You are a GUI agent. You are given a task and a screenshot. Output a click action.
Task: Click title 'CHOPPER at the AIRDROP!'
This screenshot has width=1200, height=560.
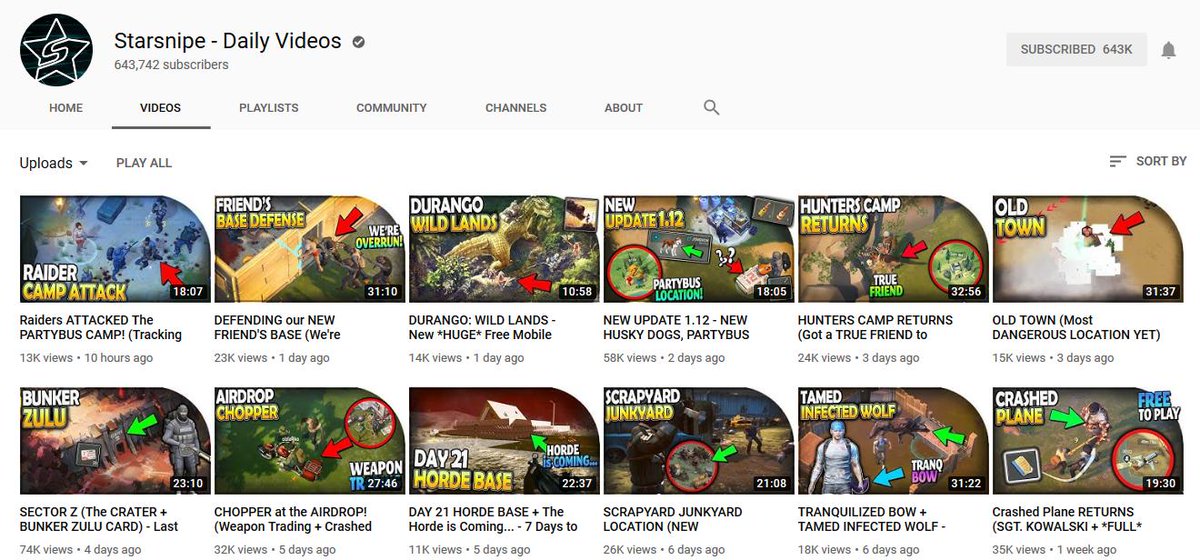pos(293,519)
